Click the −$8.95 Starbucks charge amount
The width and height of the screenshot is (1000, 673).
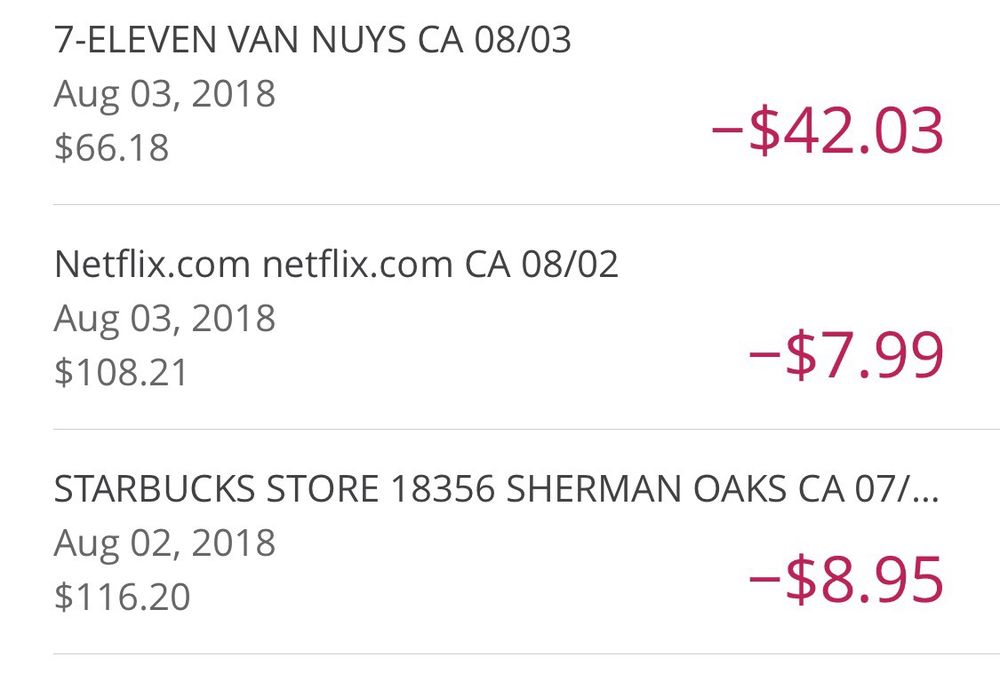click(845, 580)
